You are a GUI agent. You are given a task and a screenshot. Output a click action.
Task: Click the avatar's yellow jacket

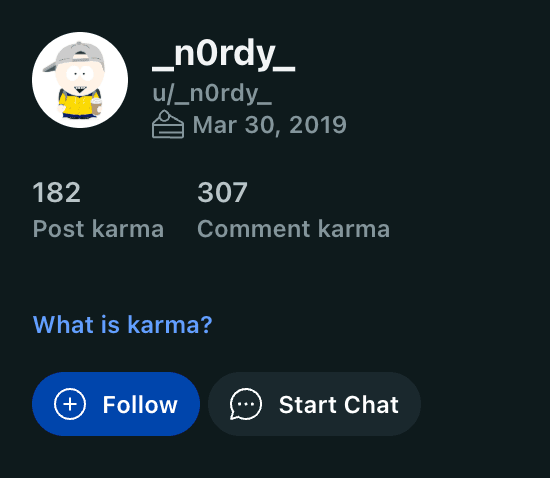(x=76, y=105)
